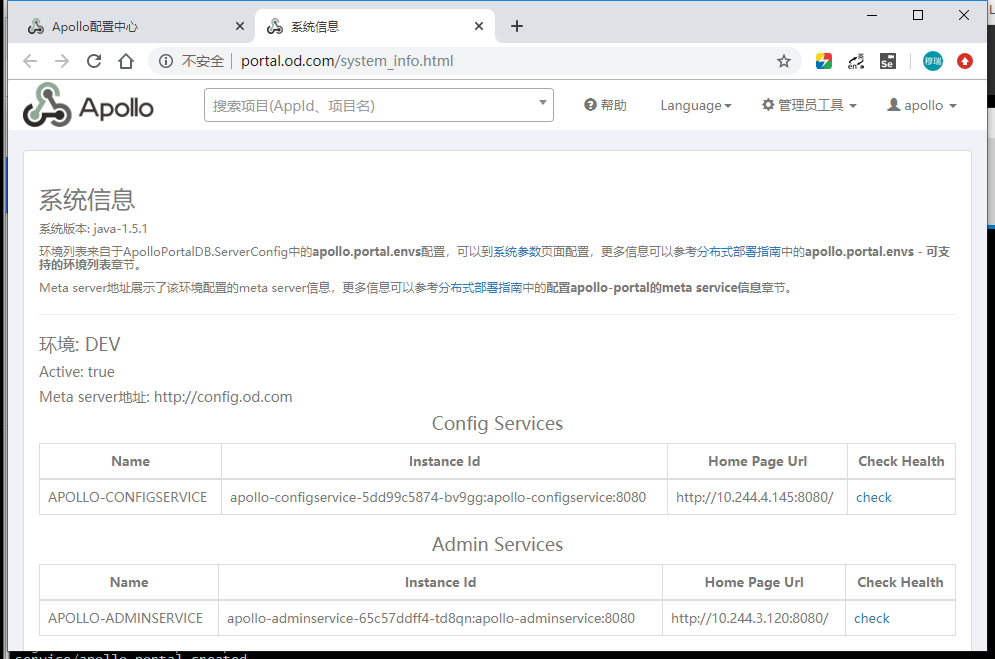The width and height of the screenshot is (995, 659).
Task: Open the 帮助 help link
Action: [605, 105]
